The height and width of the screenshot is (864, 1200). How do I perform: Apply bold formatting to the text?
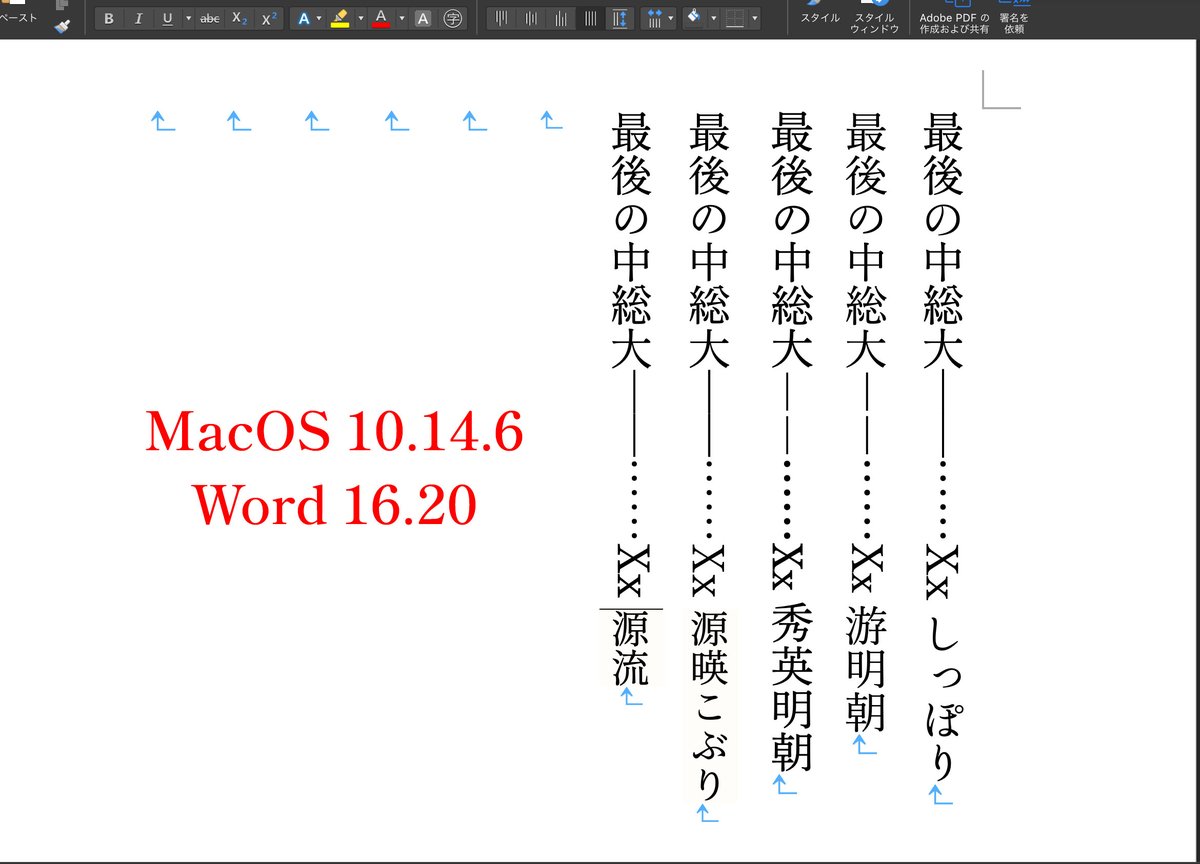point(110,17)
